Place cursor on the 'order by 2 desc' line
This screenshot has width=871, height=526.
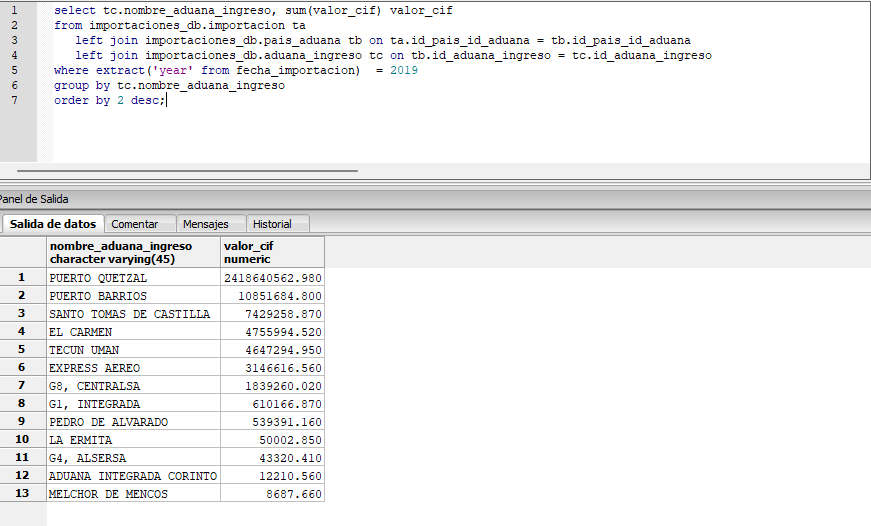(109, 101)
